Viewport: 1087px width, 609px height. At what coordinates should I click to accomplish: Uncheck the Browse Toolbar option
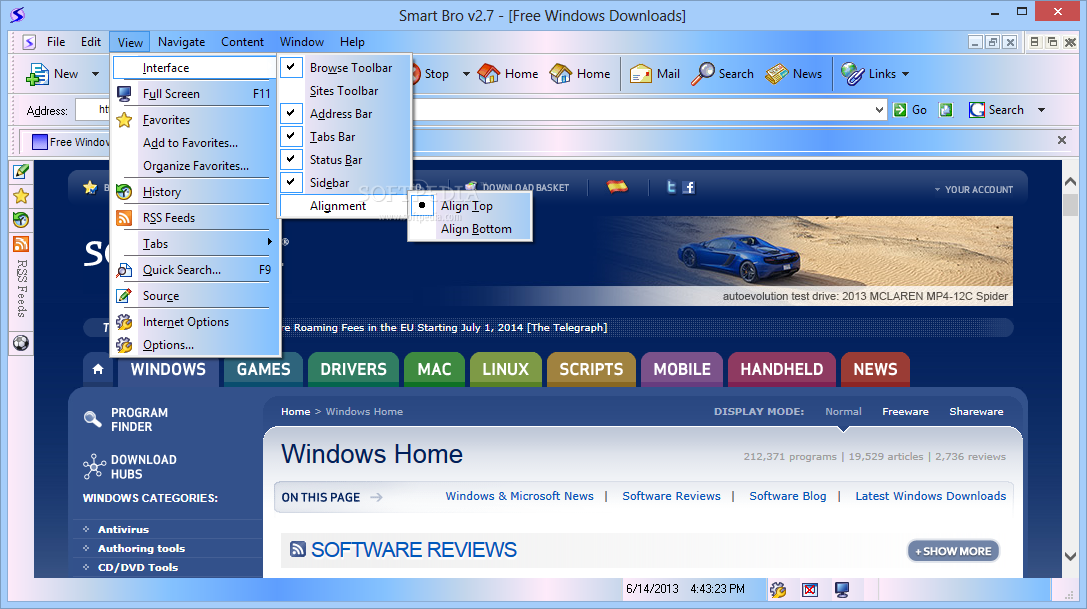346,67
